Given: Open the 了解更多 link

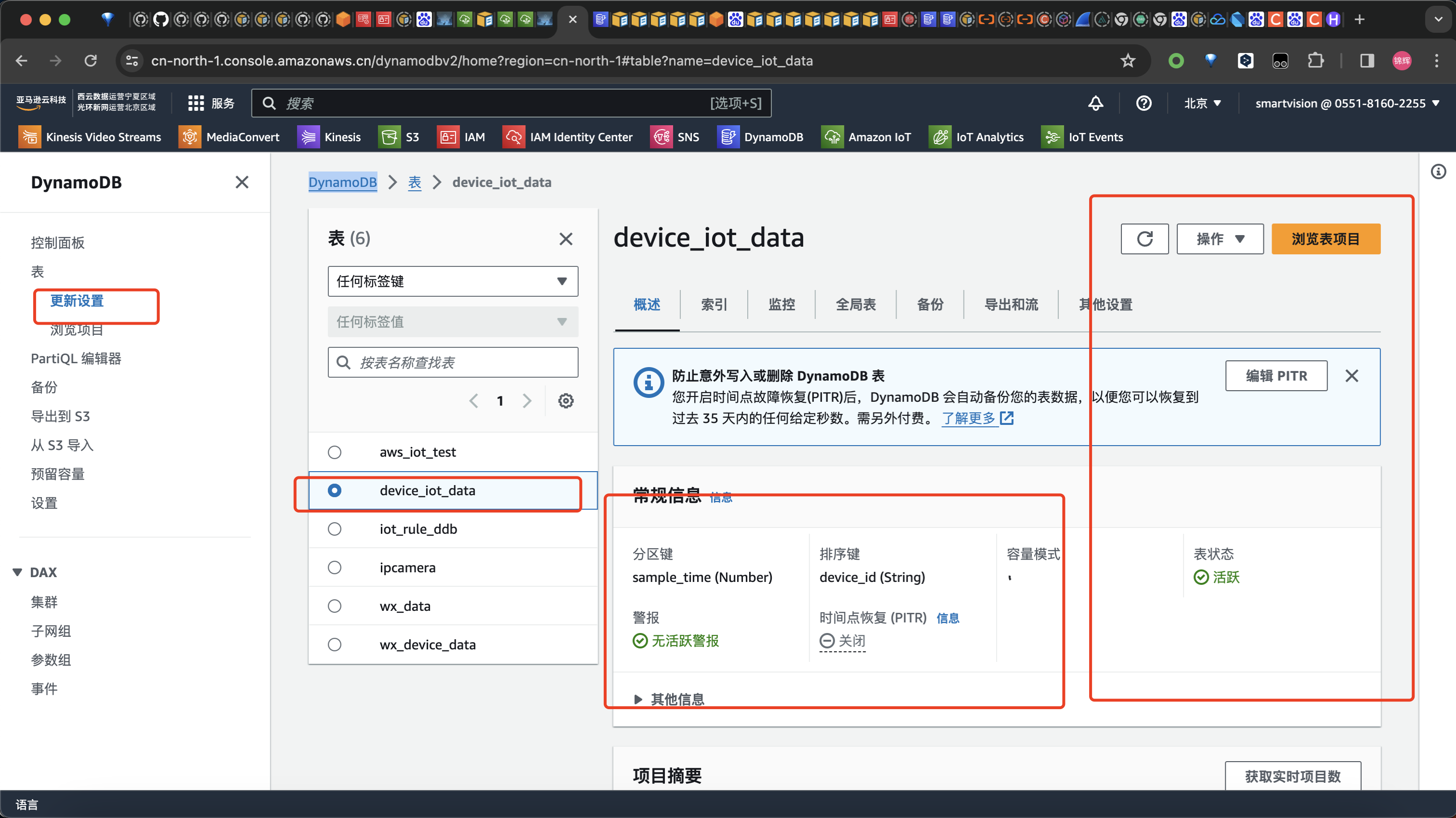Looking at the screenshot, I should click(977, 418).
